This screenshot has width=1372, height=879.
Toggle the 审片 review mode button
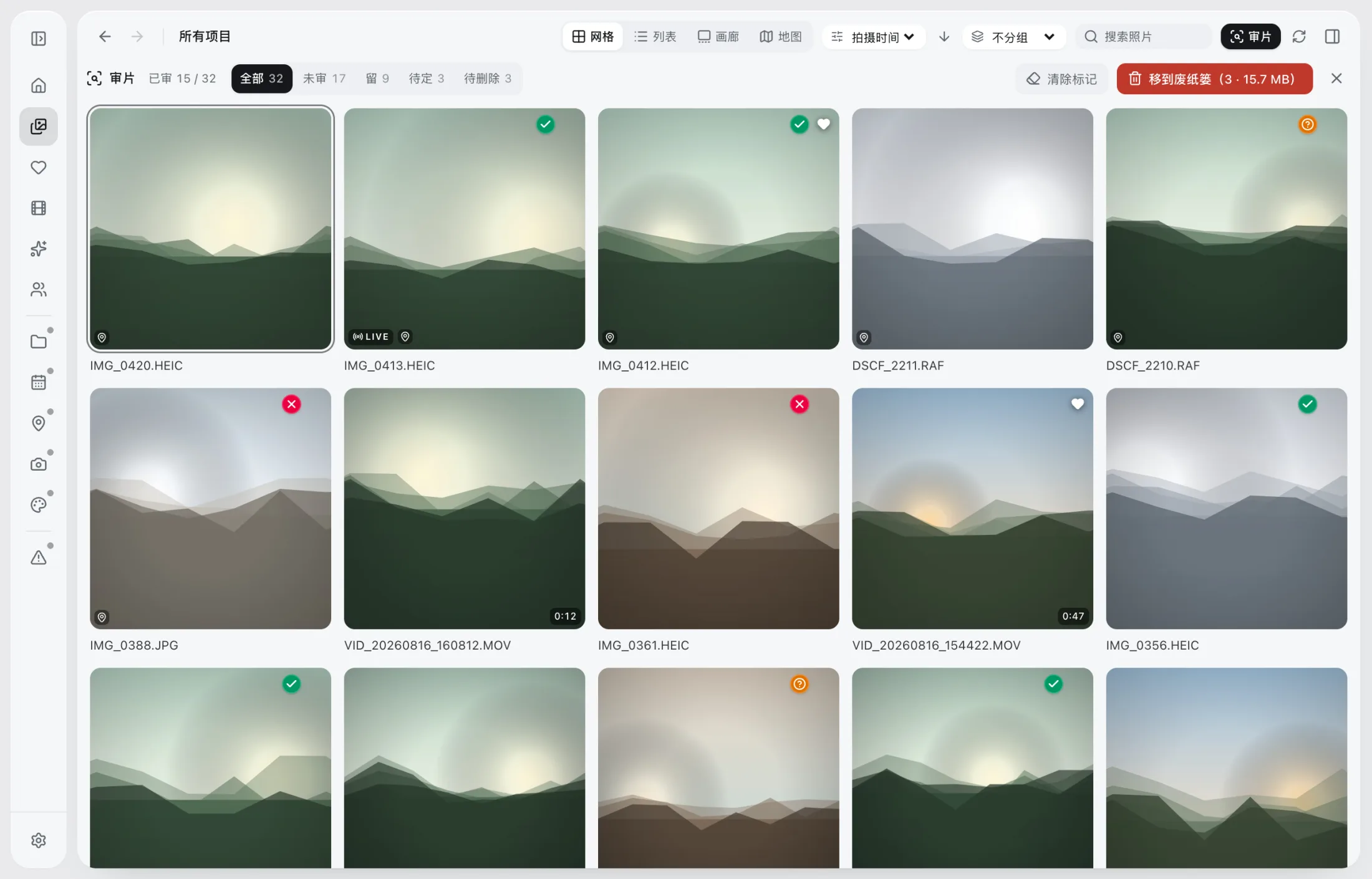click(x=1250, y=36)
